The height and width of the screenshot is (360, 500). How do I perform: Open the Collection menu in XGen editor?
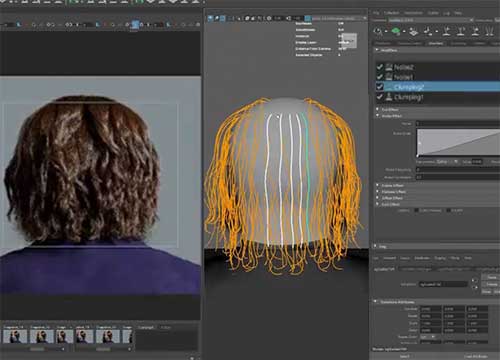point(391,13)
